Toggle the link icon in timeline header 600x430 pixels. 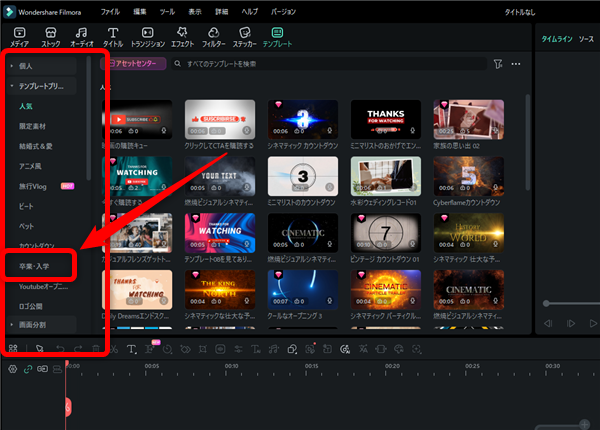[27, 369]
